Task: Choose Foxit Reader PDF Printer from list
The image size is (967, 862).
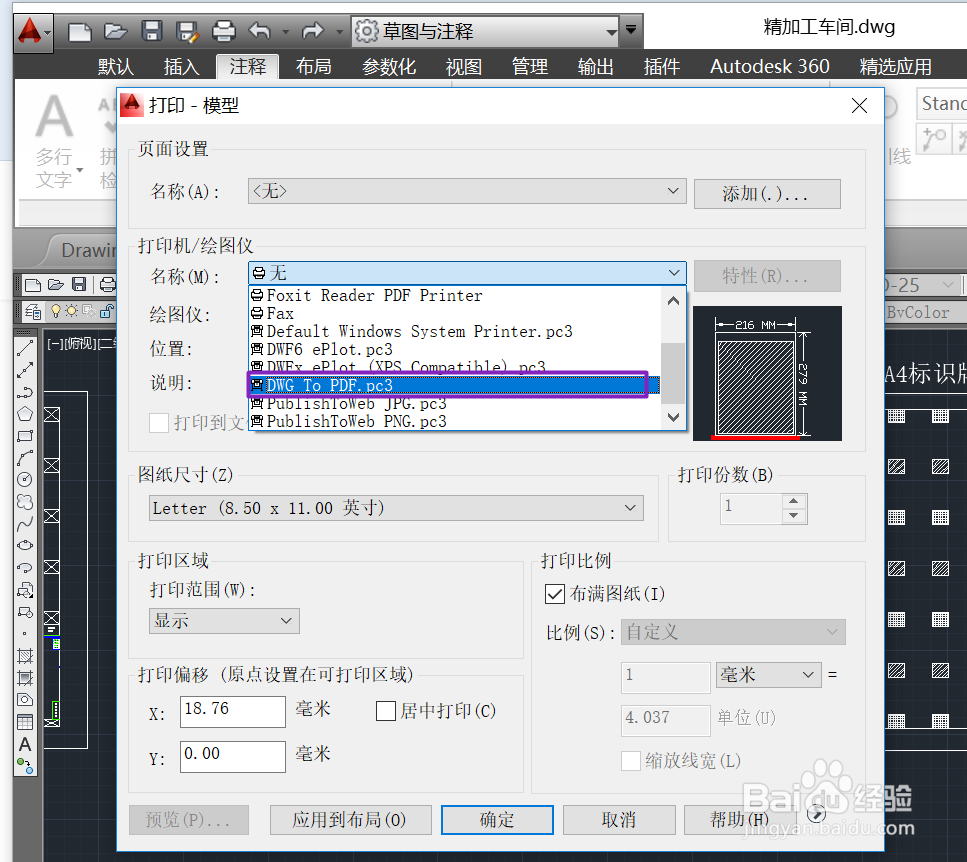Action: [x=455, y=295]
